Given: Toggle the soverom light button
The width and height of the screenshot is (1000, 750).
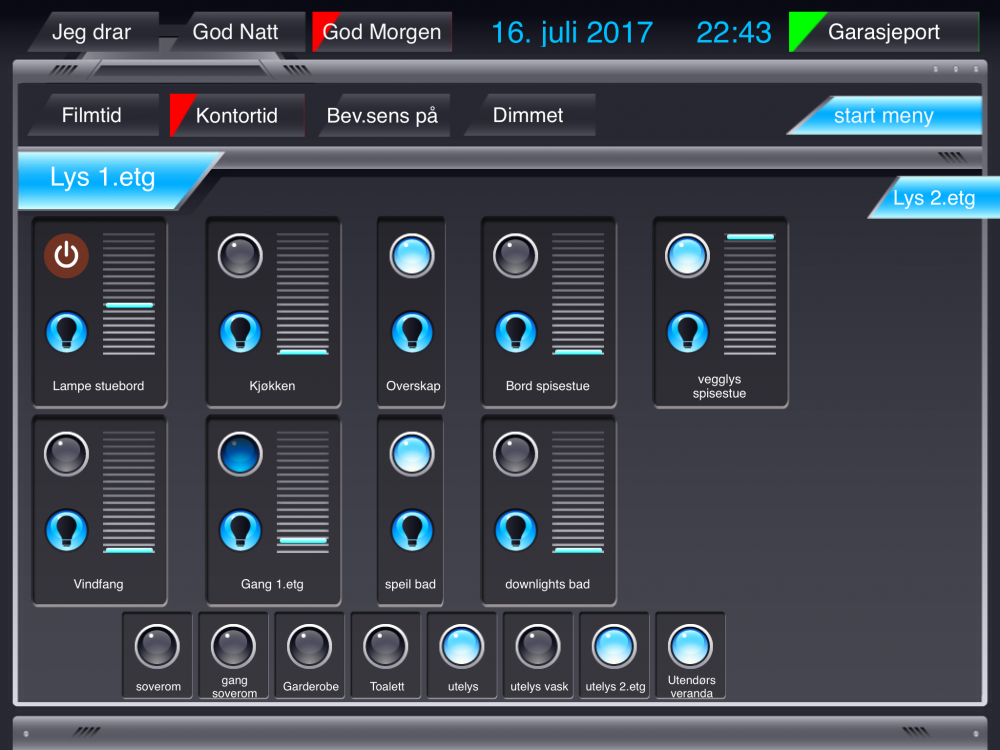Looking at the screenshot, I should click(157, 647).
